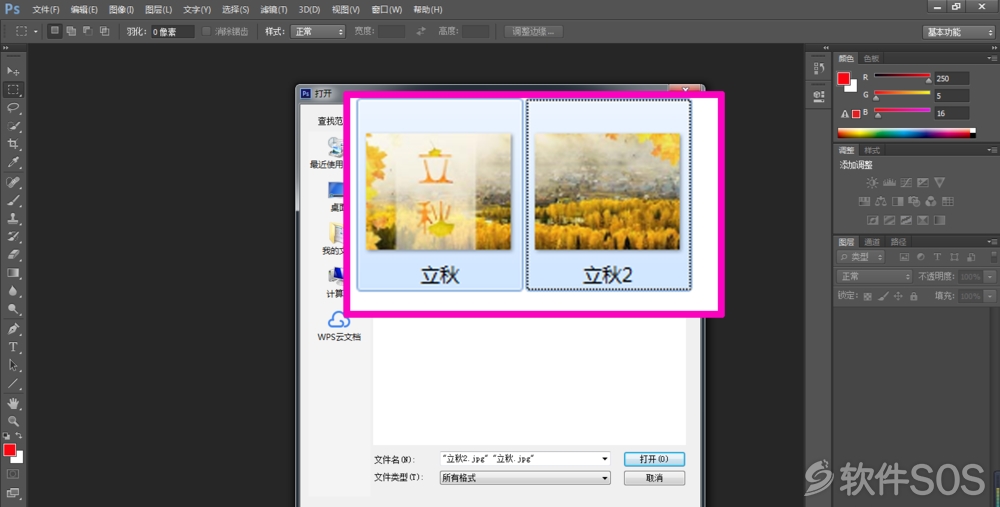The image size is (1000, 507).
Task: Click the 打开(O) button
Action: (654, 459)
